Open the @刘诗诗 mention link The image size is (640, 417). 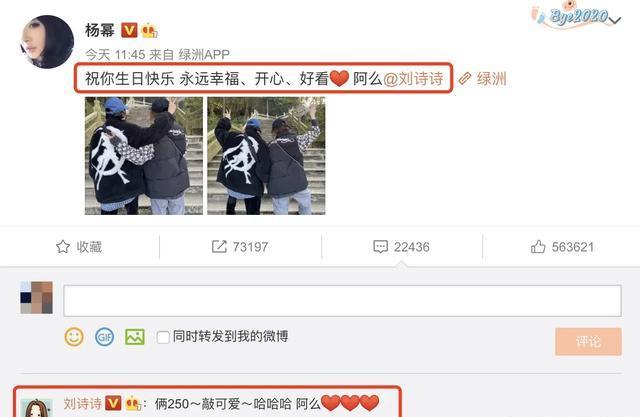(x=413, y=78)
